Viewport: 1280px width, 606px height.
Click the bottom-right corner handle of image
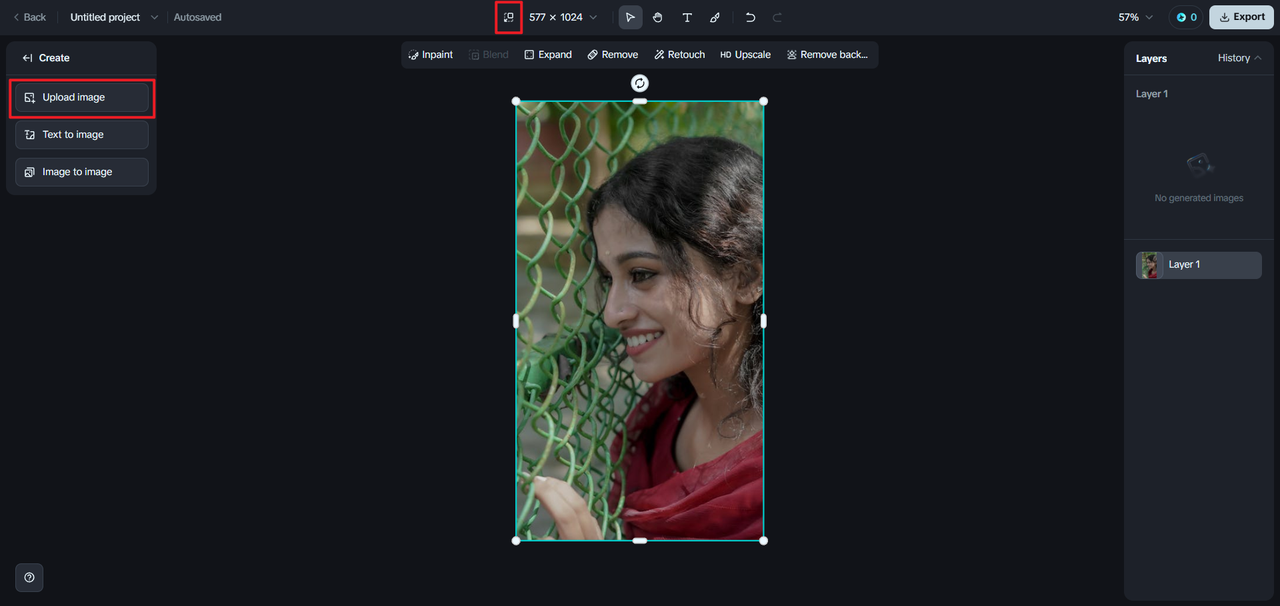click(x=764, y=541)
